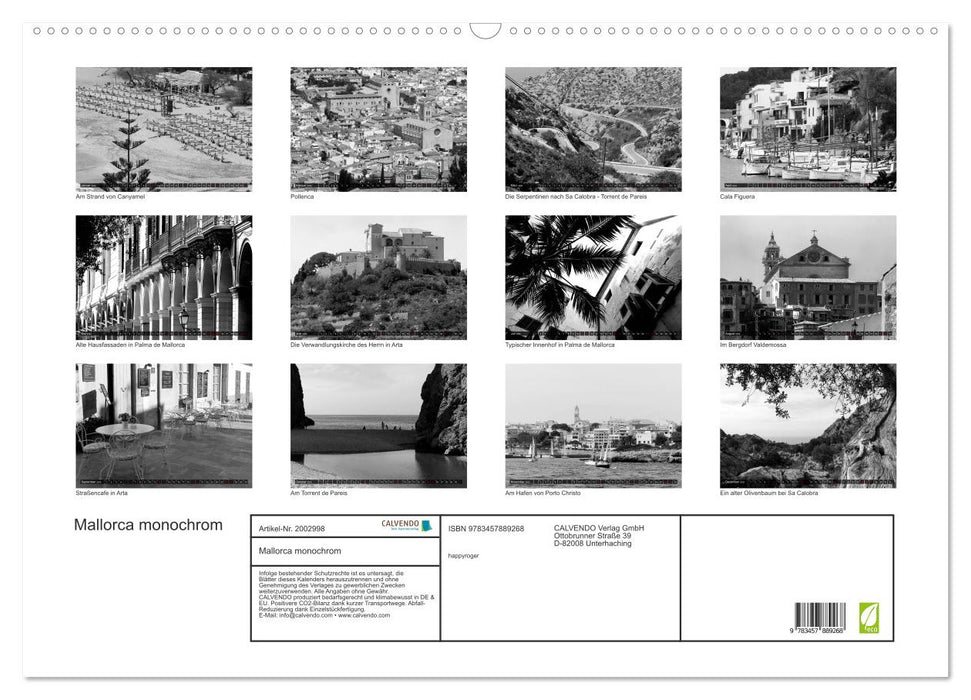971x700 pixels.
Task: Open the Palma courtyard palm photo
Action: [x=593, y=276]
